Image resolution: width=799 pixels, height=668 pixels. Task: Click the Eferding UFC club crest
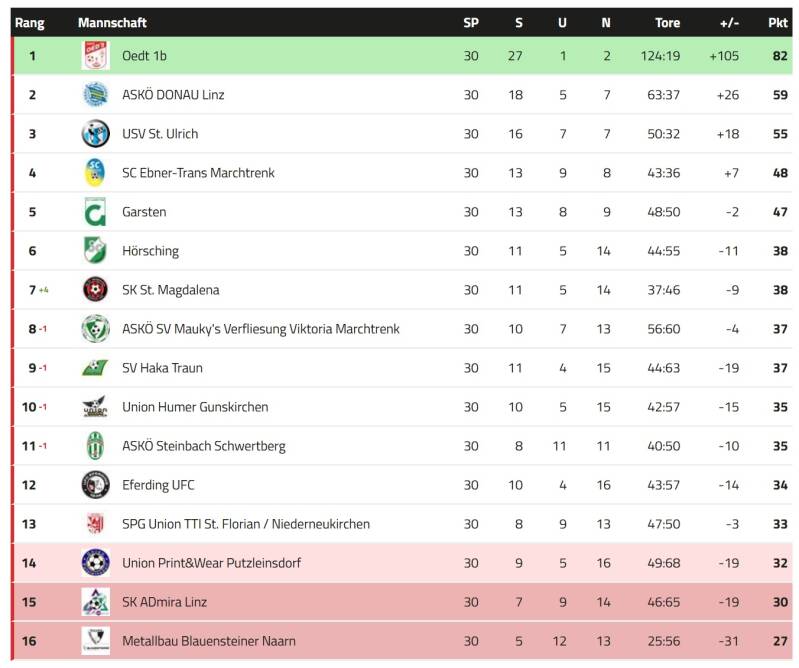[x=95, y=485]
